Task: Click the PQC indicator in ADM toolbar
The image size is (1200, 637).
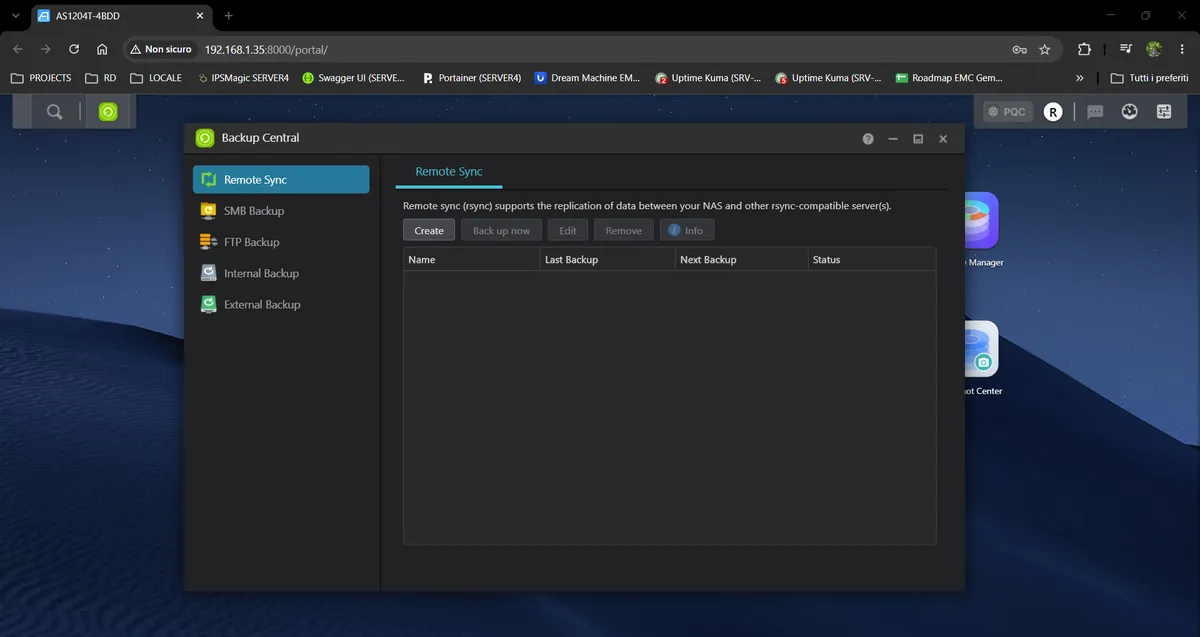Action: coord(1008,112)
